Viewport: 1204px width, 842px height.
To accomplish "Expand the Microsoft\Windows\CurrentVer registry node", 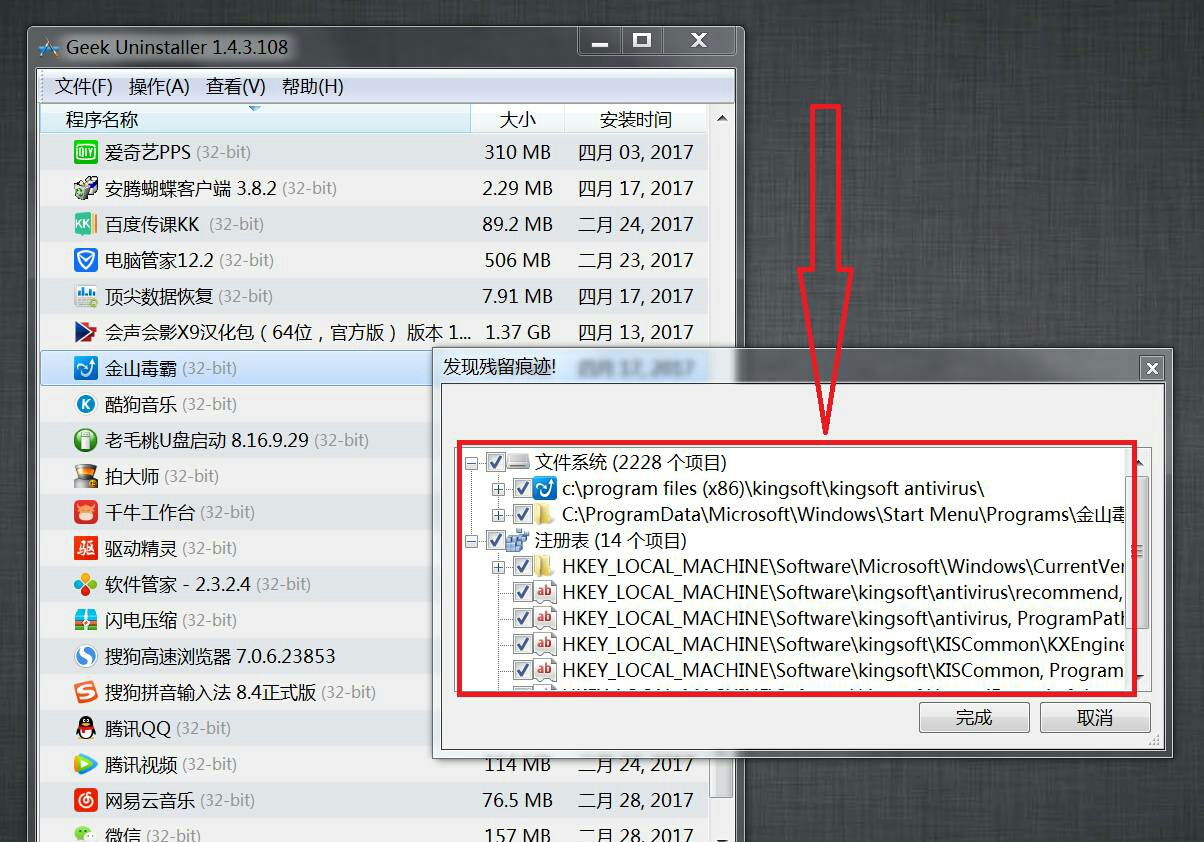I will click(498, 566).
